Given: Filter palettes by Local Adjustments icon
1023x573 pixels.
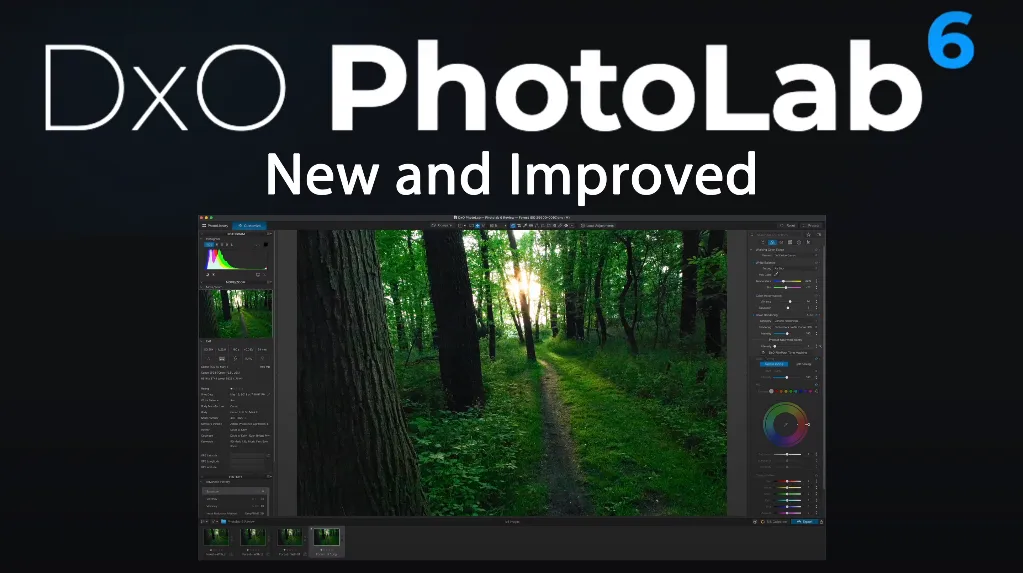Looking at the screenshot, I should tap(799, 242).
